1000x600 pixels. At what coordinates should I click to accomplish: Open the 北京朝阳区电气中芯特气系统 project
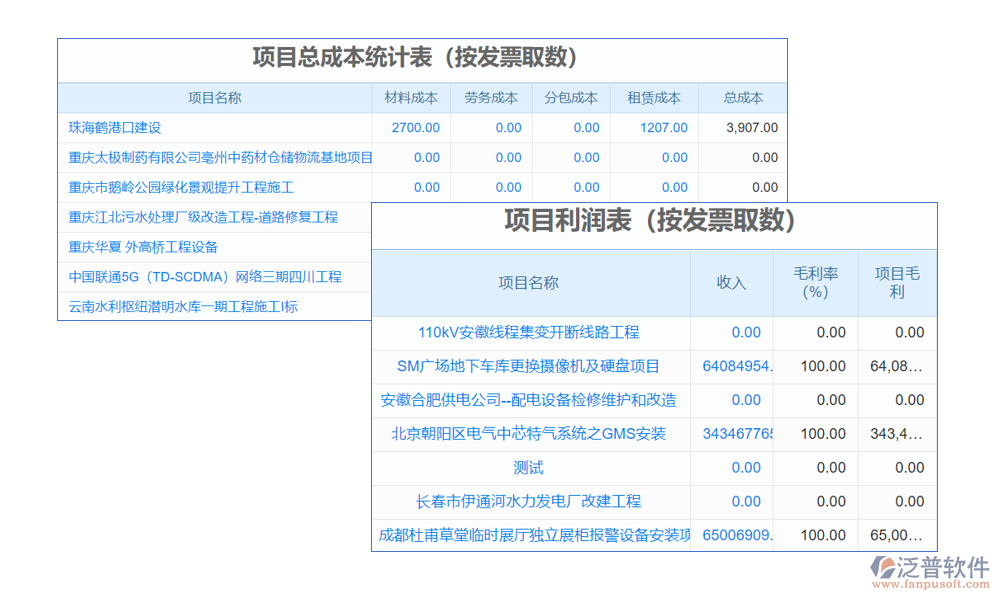(528, 434)
